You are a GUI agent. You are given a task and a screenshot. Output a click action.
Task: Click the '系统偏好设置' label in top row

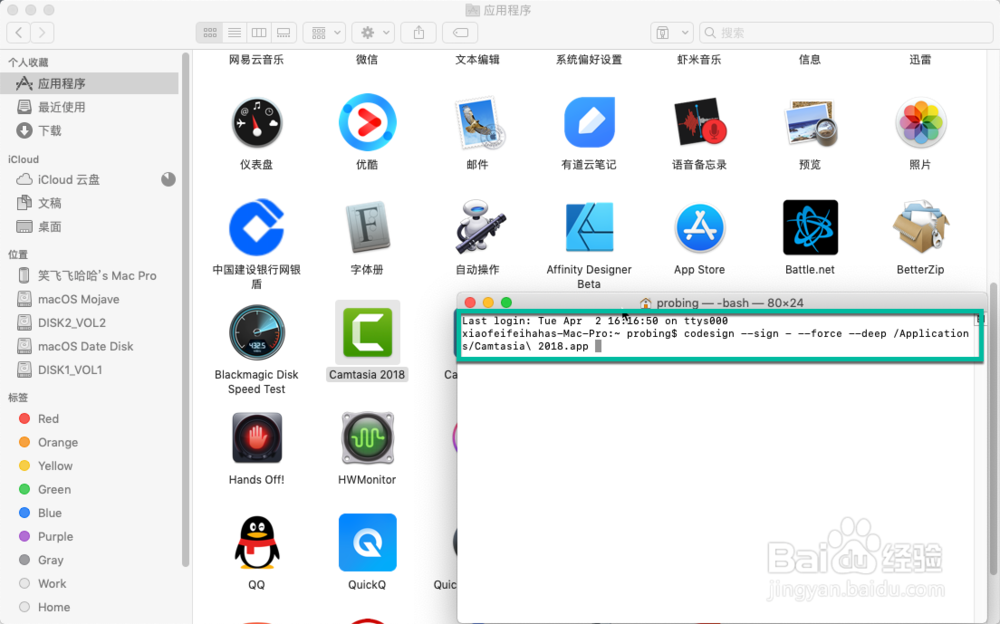589,59
